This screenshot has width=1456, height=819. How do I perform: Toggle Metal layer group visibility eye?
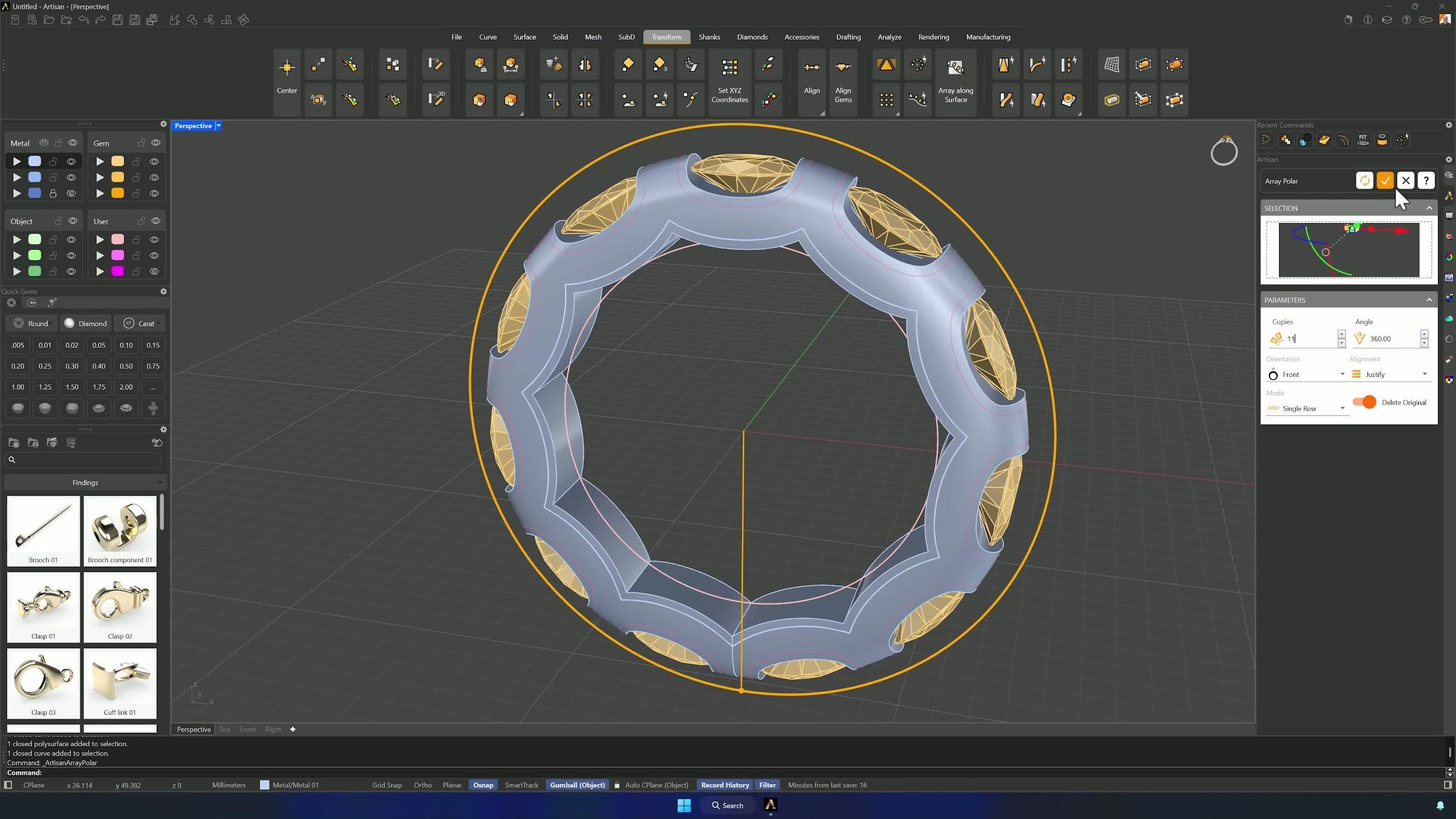(73, 143)
